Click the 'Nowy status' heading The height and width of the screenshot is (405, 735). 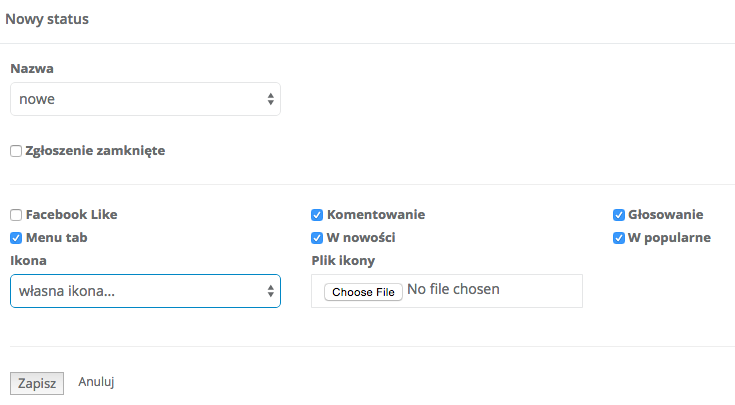[48, 19]
